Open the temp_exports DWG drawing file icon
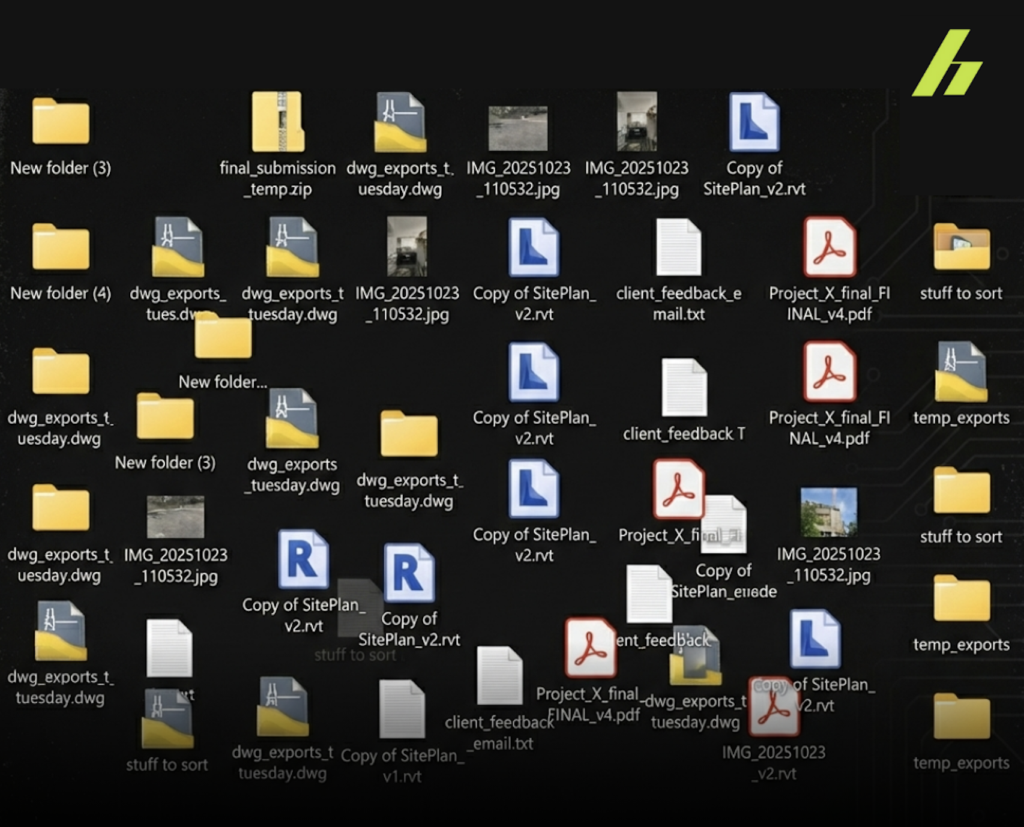Viewport: 1024px width, 827px height. pos(960,372)
